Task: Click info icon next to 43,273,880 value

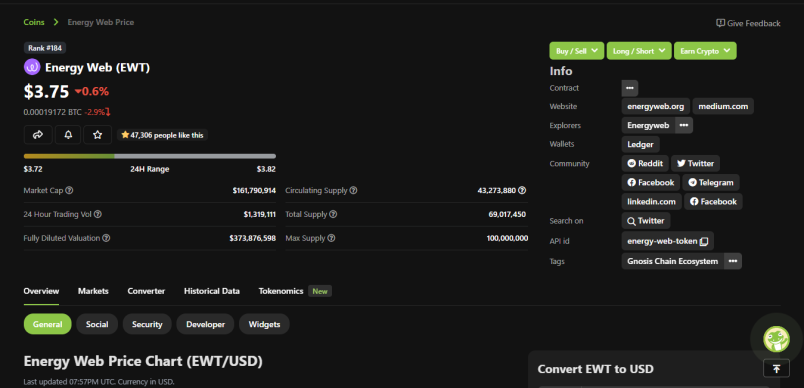Action: click(522, 190)
